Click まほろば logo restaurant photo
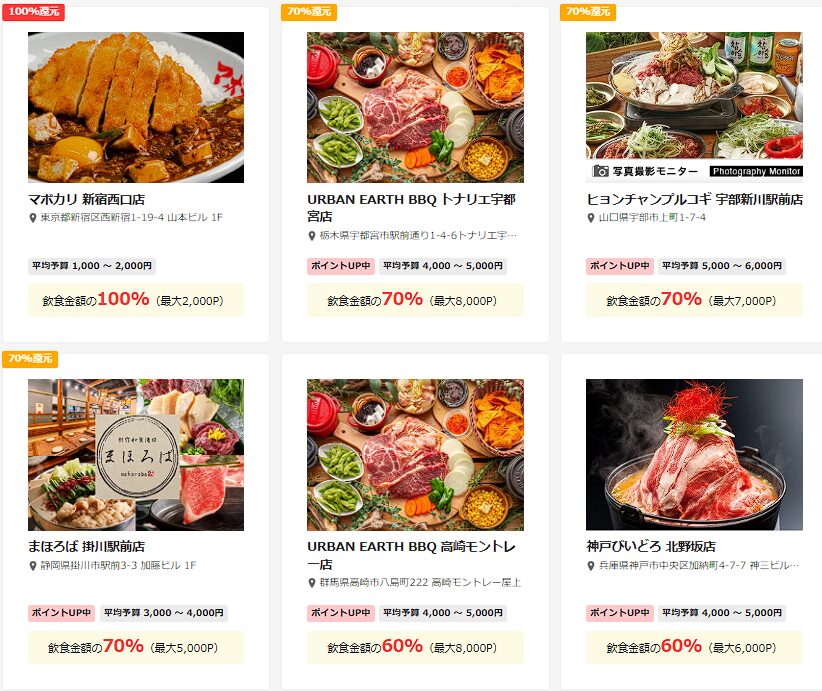This screenshot has height=691, width=822. [x=136, y=455]
